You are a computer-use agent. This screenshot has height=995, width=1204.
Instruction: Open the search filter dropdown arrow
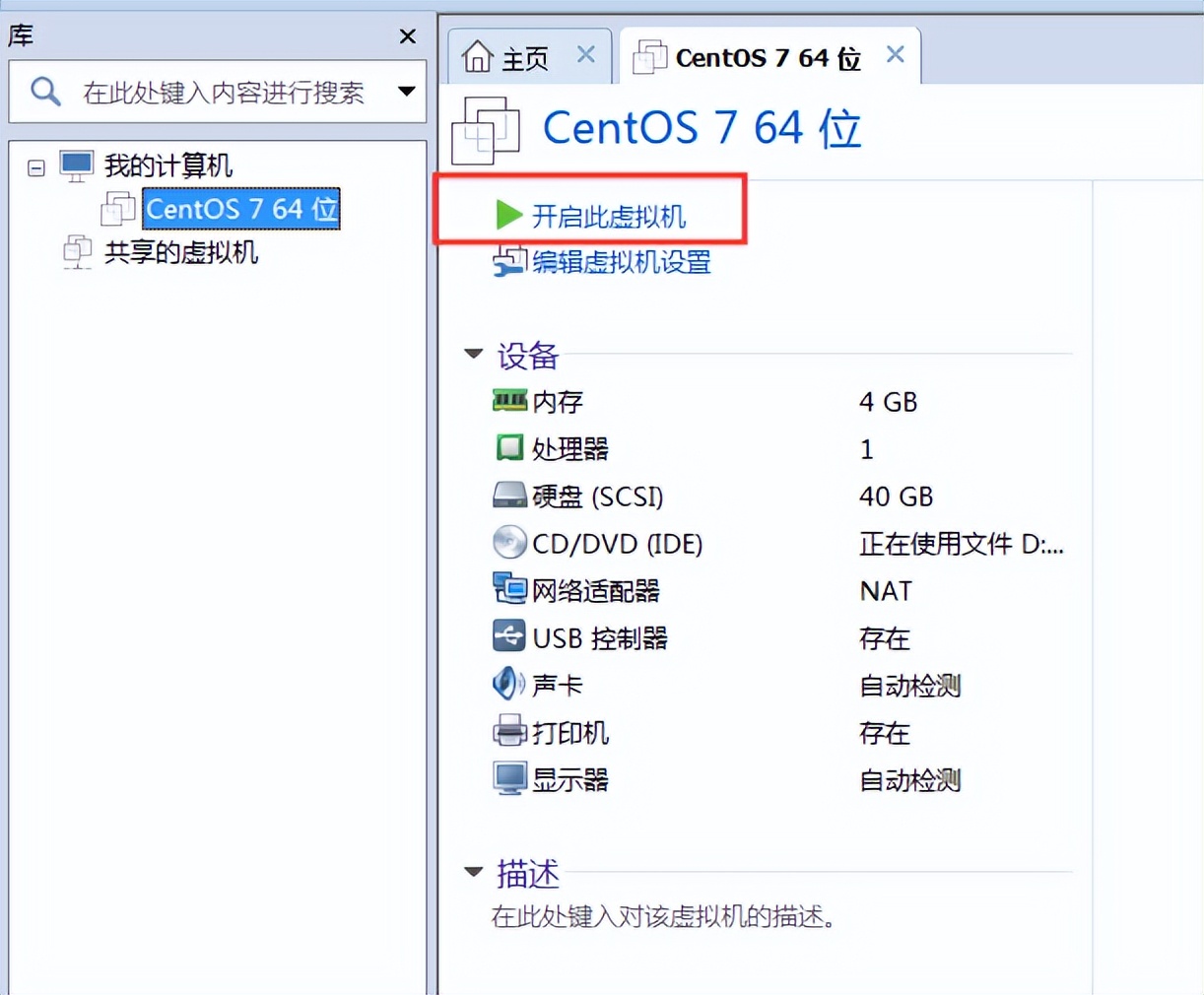coord(406,91)
